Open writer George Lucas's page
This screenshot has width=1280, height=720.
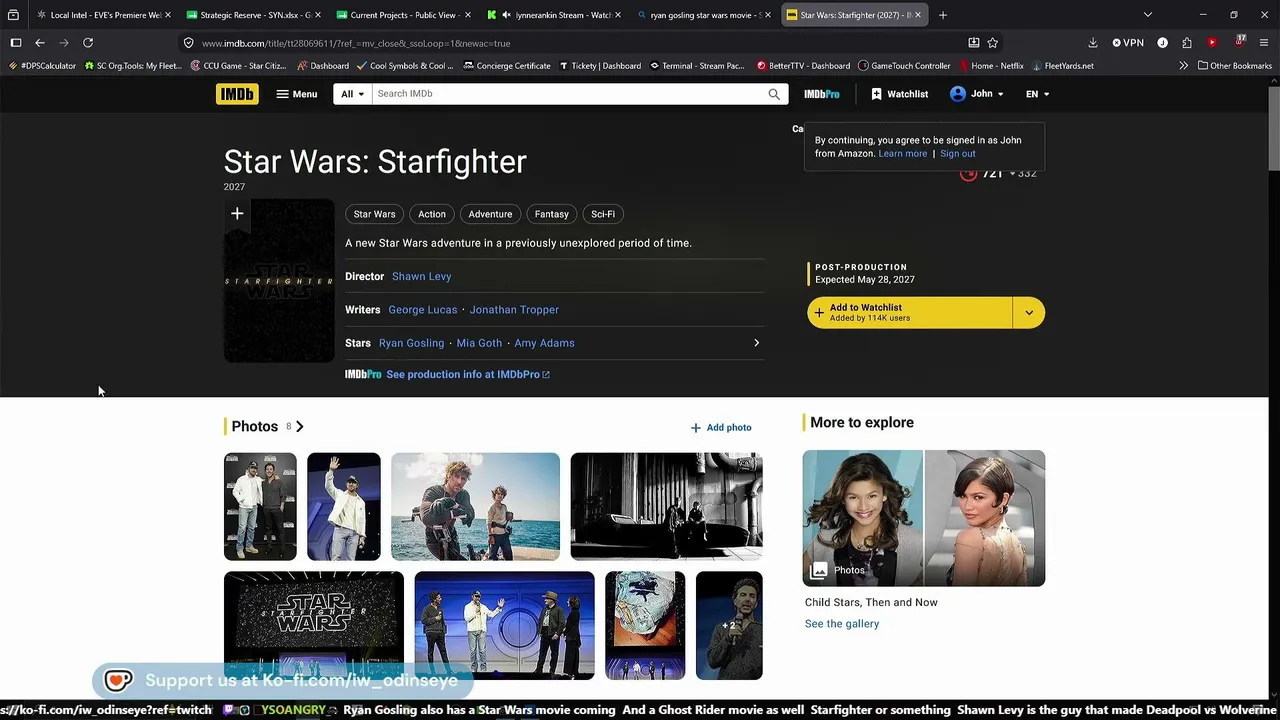click(422, 310)
